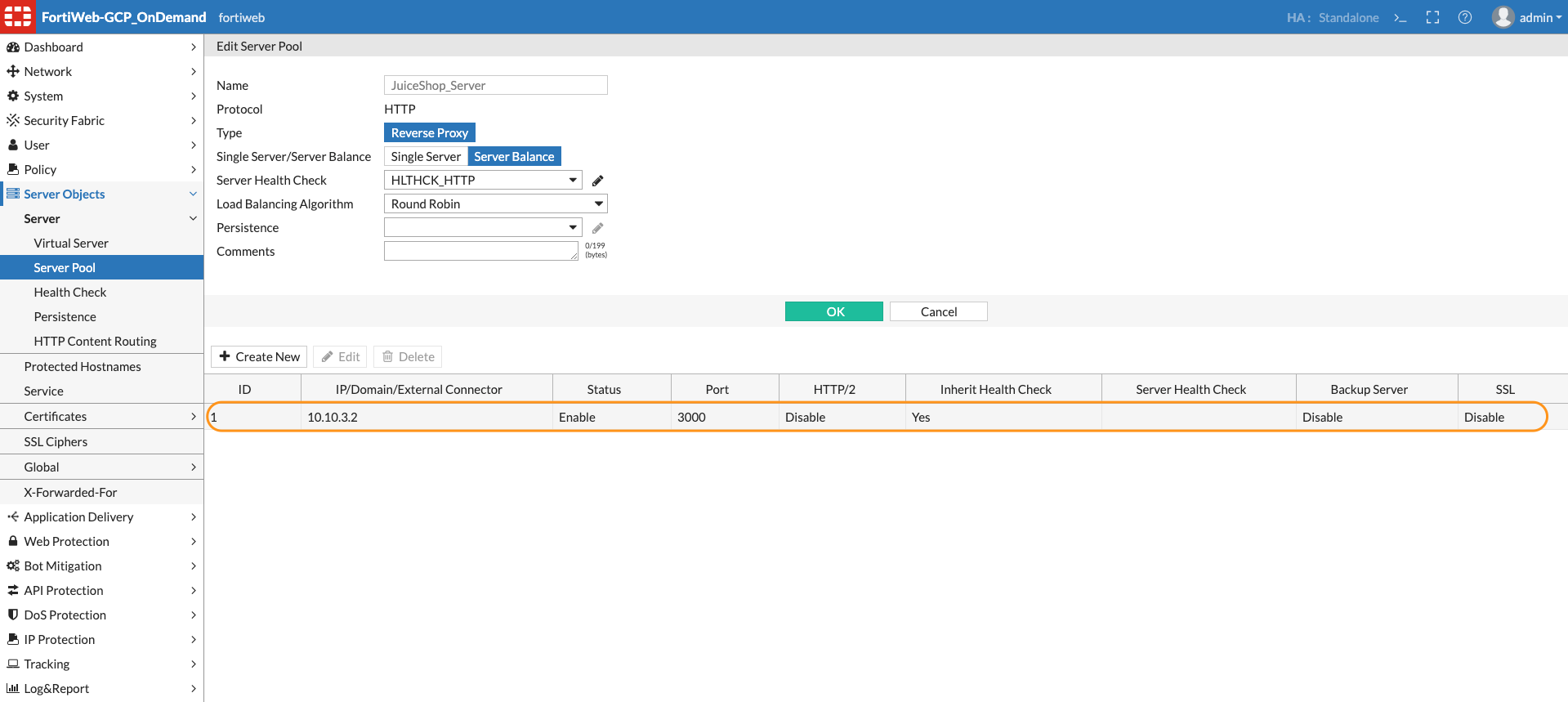Click the Tracking icon in sidebar
The image size is (1568, 702).
(x=13, y=664)
